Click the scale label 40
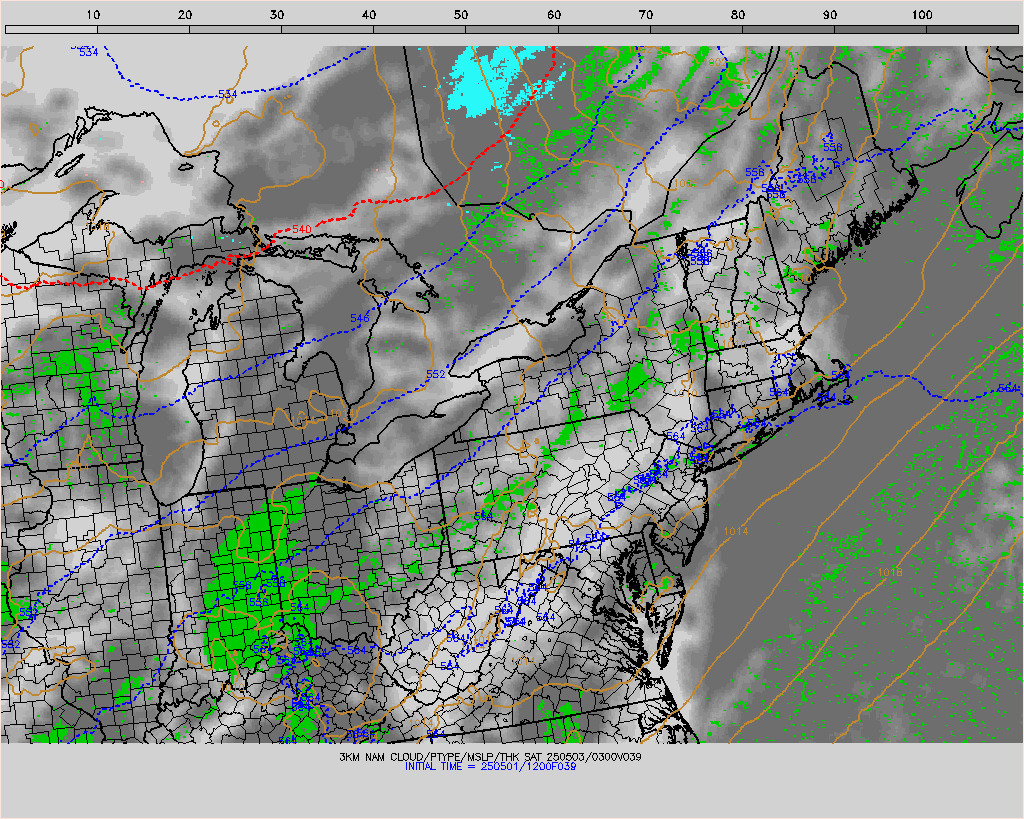Viewport: 1024px width, 819px height. 370,15
